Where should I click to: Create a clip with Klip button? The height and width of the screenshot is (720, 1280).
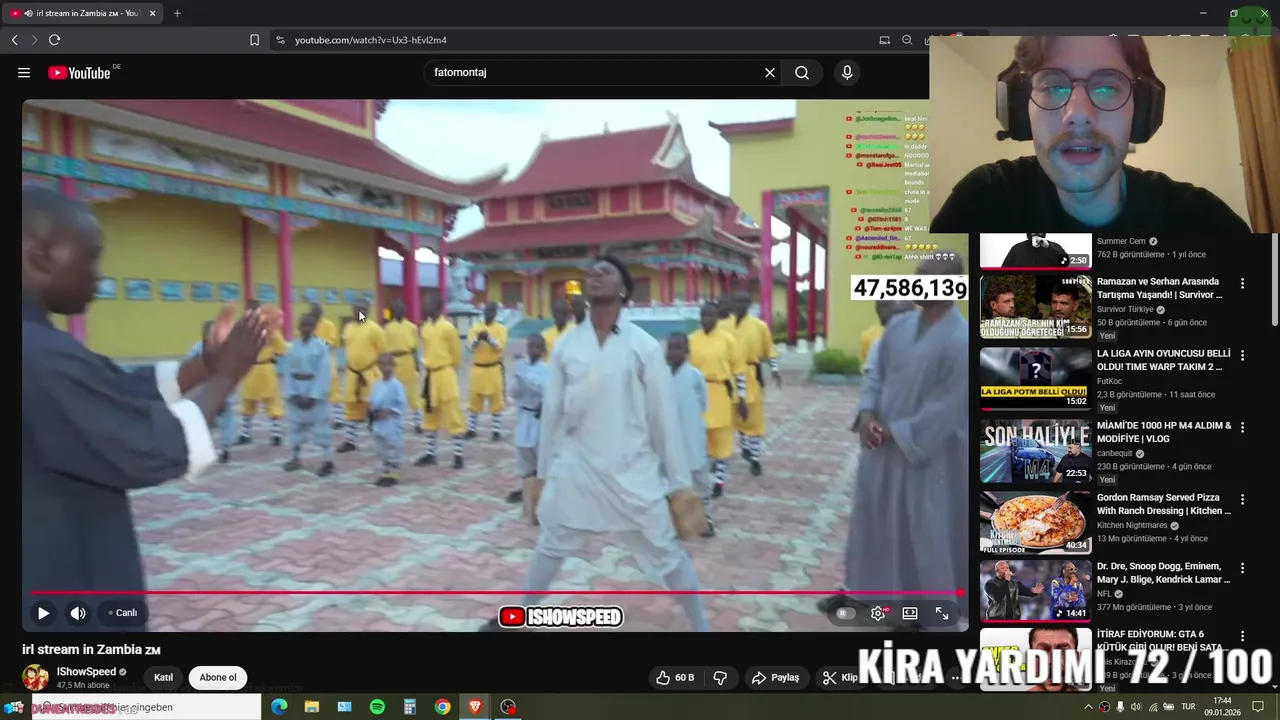pos(840,677)
